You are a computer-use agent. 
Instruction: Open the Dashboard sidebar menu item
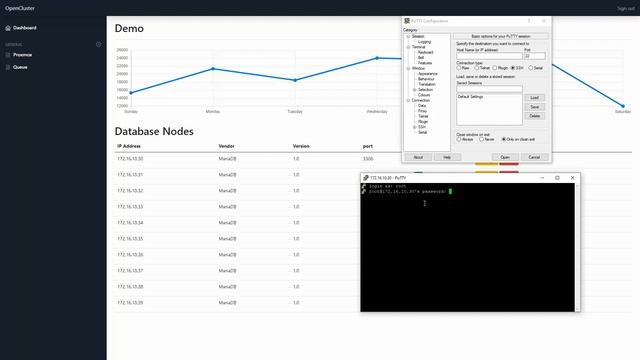[24, 28]
